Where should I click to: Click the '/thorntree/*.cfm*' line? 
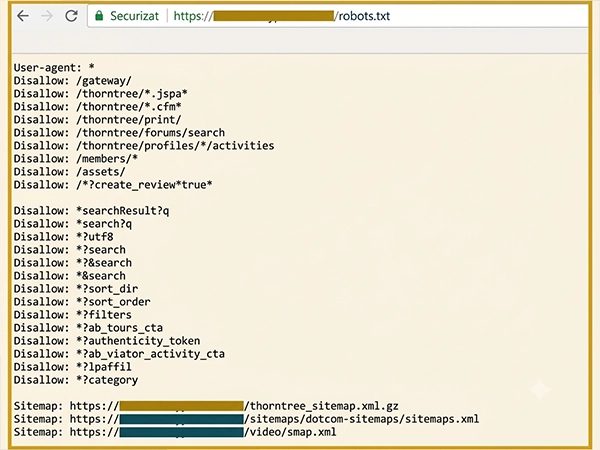[x=98, y=107]
